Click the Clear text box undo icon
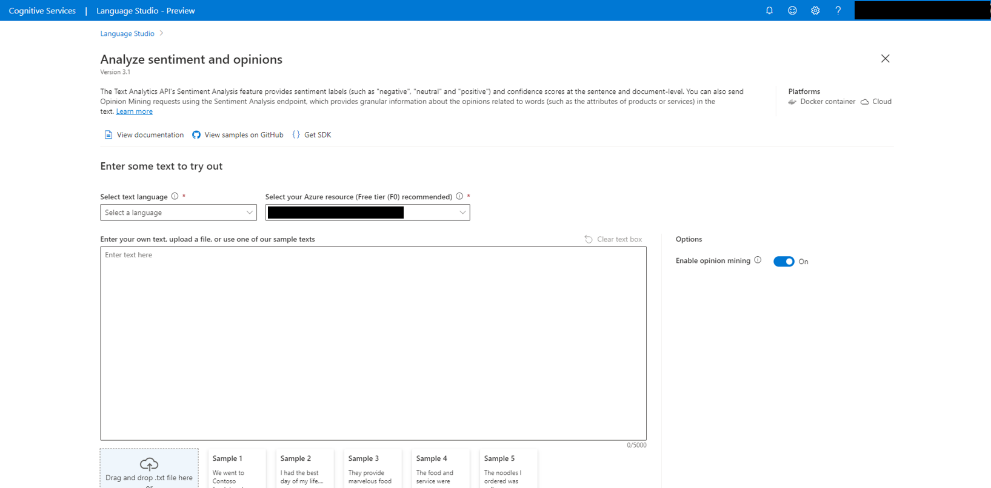This screenshot has width=991, height=488. (x=588, y=239)
